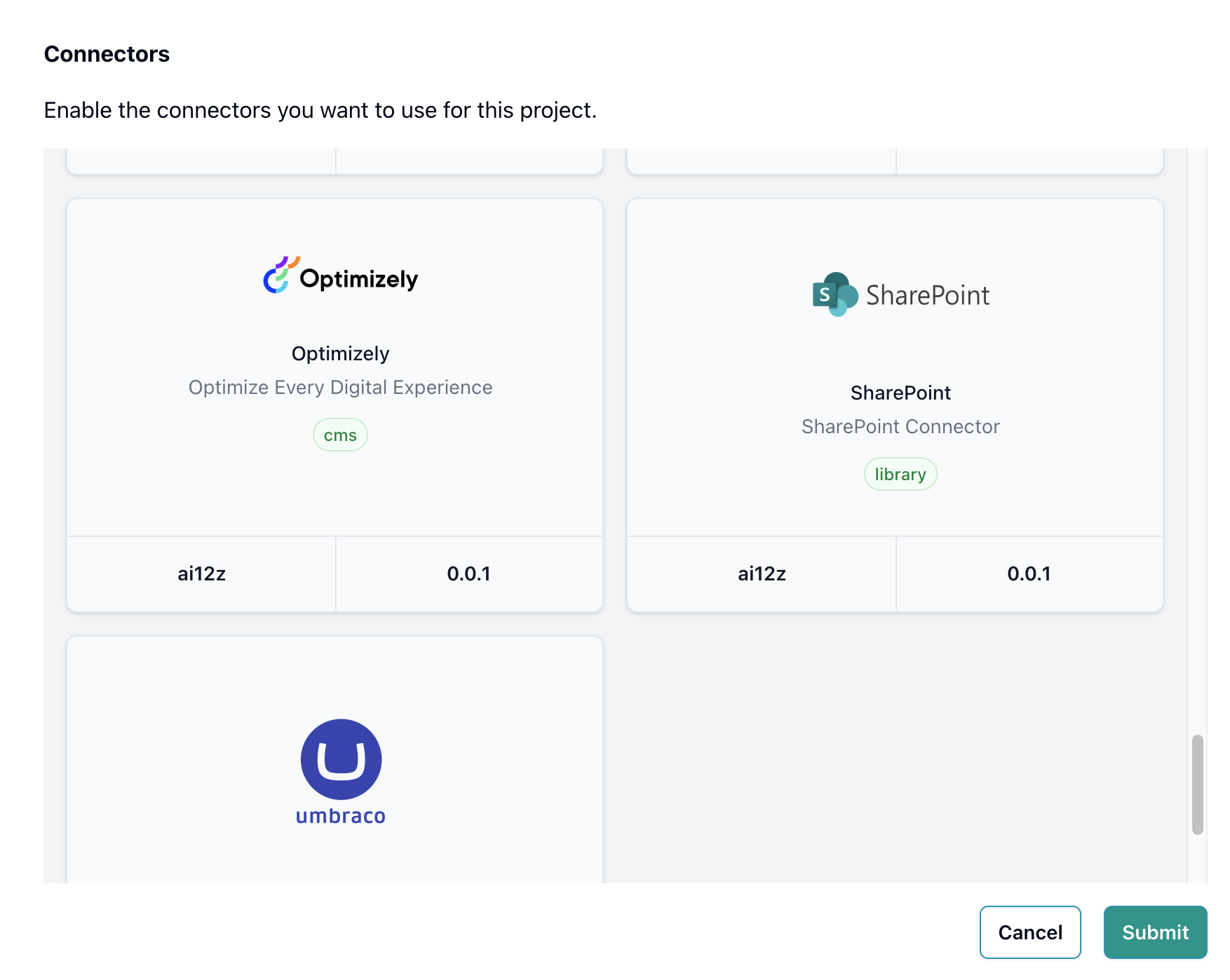The width and height of the screenshot is (1230, 980).
Task: Click the Optimizely wordmark in the card header
Action: point(358,278)
